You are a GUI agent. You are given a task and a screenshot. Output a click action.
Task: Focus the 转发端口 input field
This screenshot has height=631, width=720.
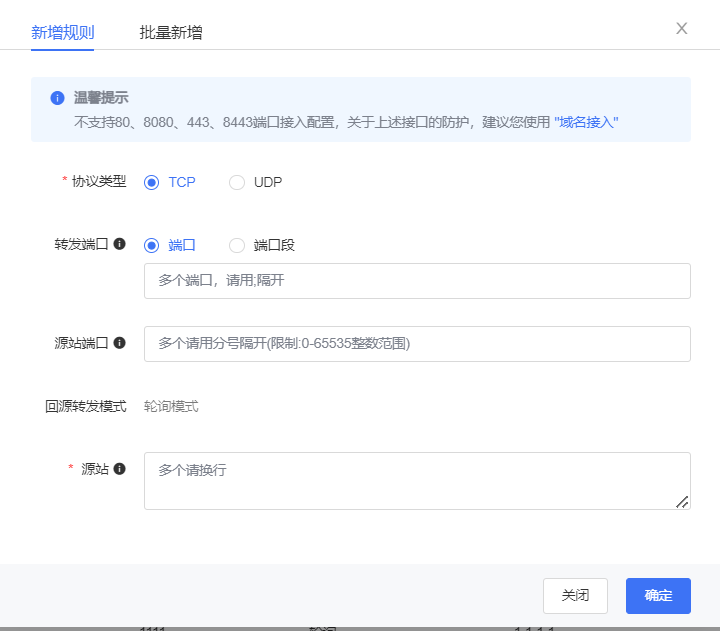(417, 281)
